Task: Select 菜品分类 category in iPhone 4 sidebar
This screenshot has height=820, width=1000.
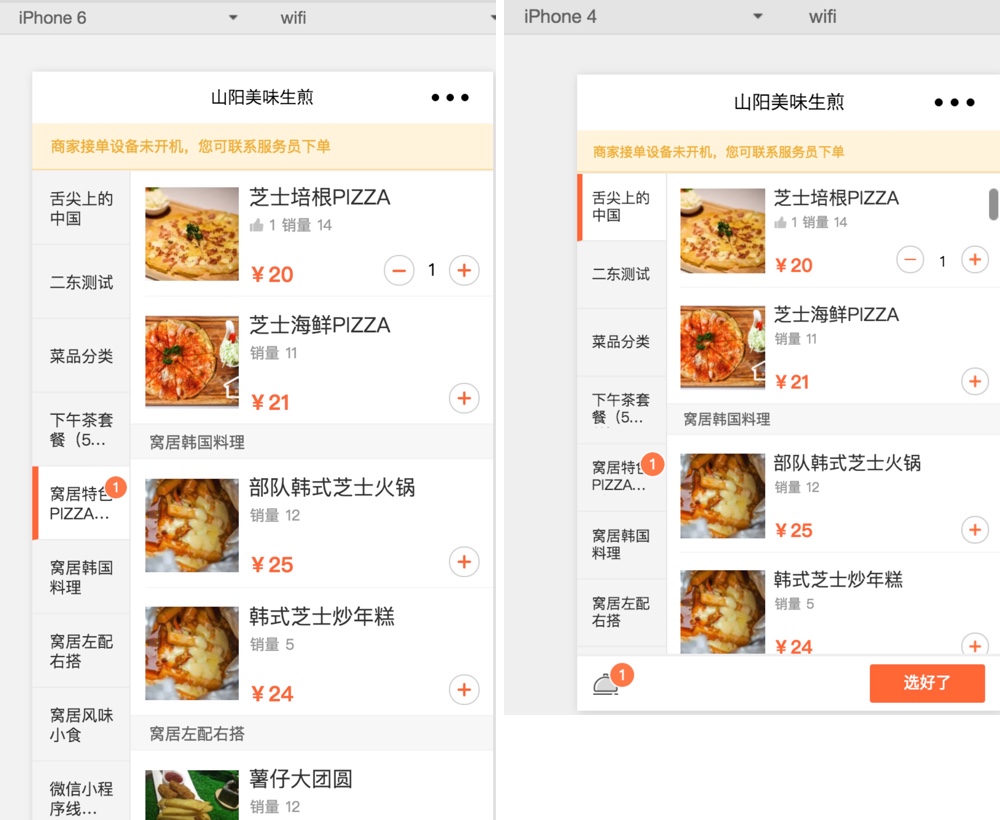Action: tap(622, 342)
